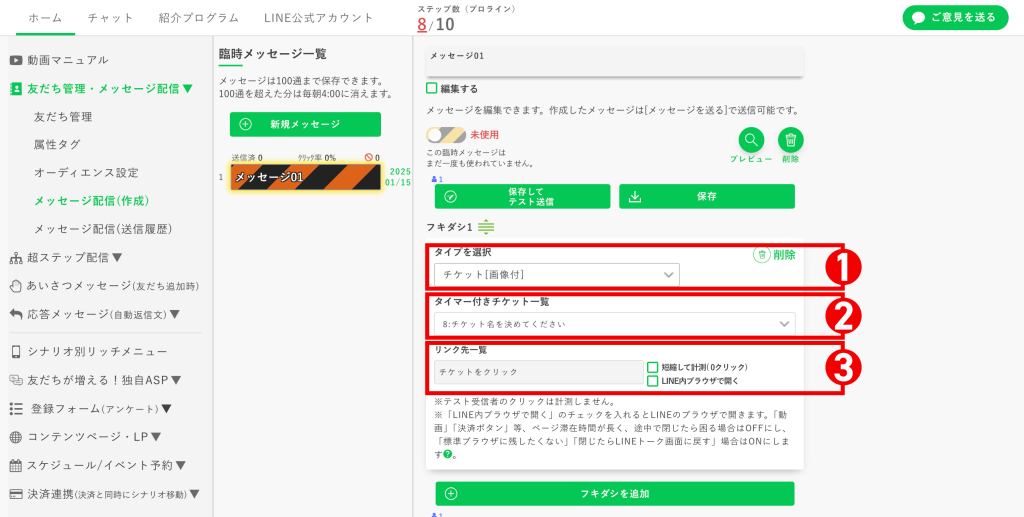Click the あいさつメッセージ hand icon
1024x517 pixels.
pyautogui.click(x=16, y=286)
